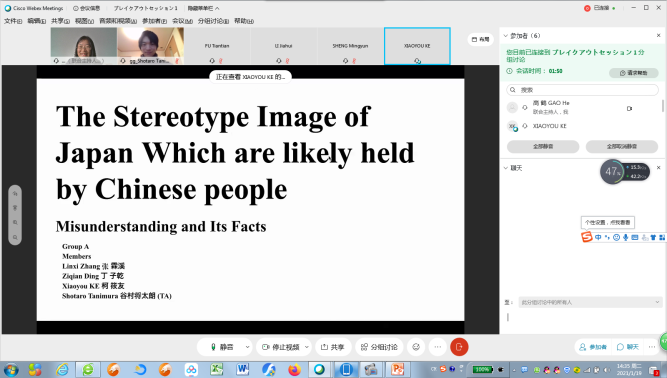Click the 请求帮助 ask for help button
This screenshot has width=667, height=378.
click(x=633, y=73)
